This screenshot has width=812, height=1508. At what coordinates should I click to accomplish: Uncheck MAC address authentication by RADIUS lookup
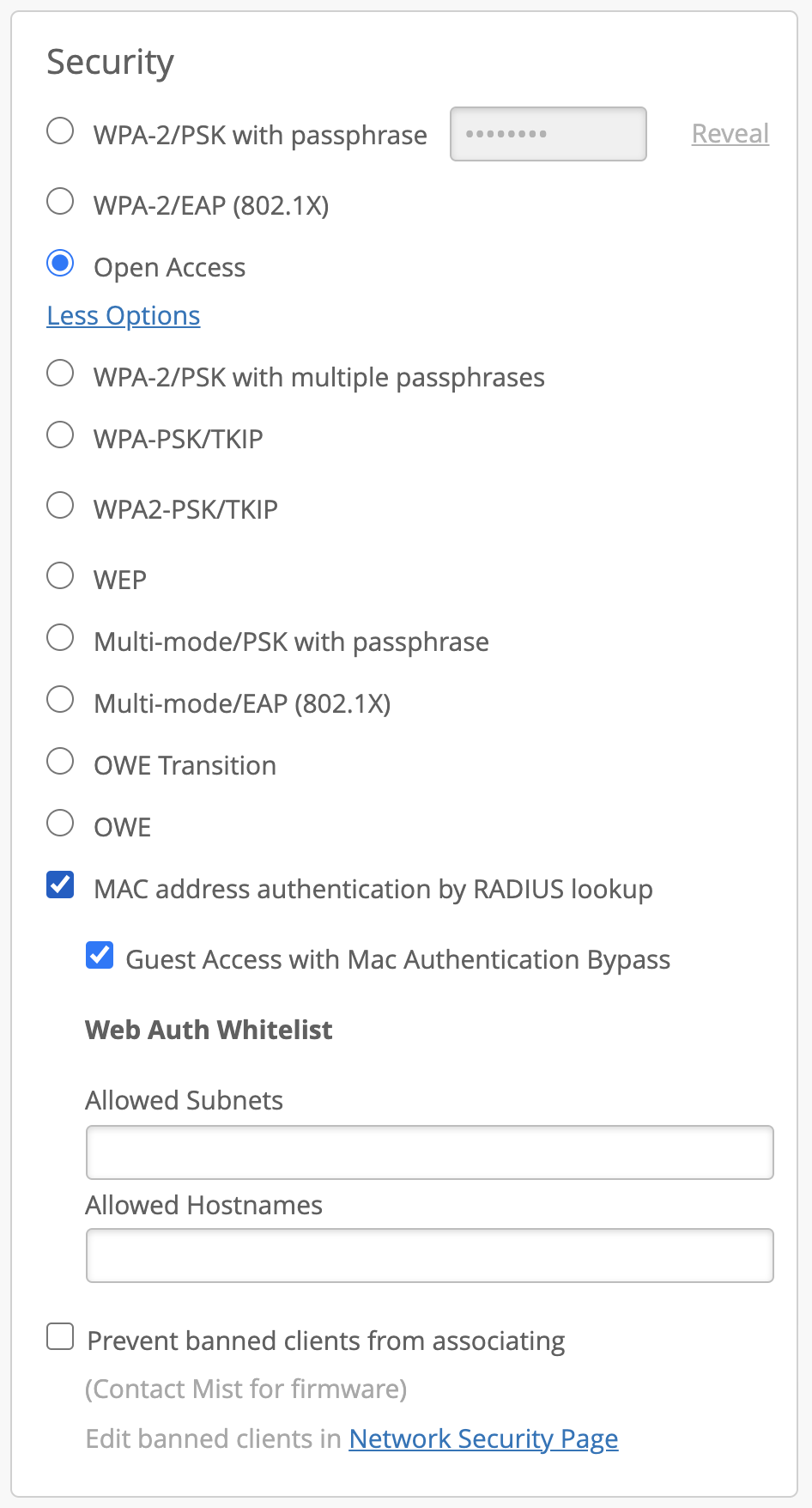tap(60, 885)
